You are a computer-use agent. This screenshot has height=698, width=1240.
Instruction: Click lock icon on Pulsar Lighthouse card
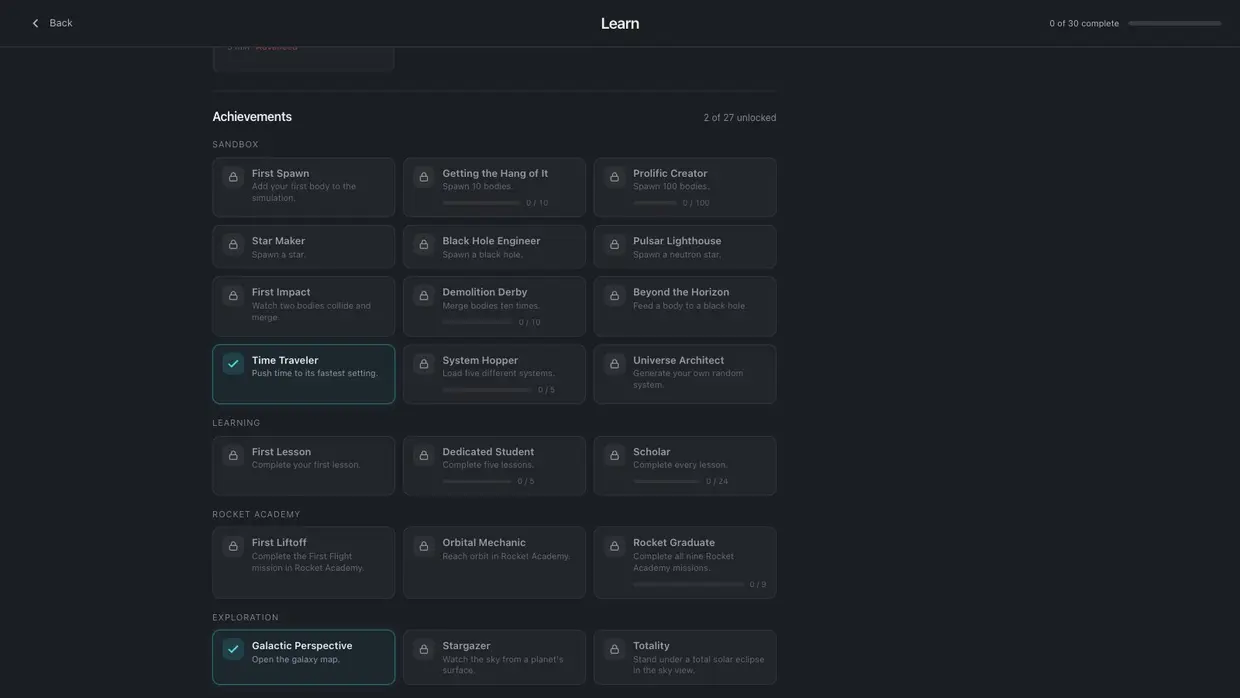click(x=615, y=245)
